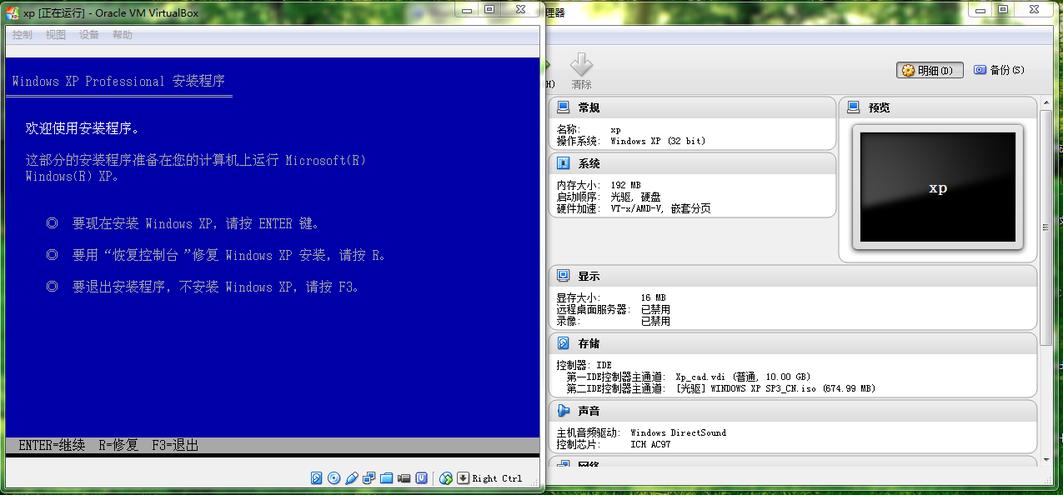Click the 明细(D) details button
1063x500 pixels.
(929, 70)
